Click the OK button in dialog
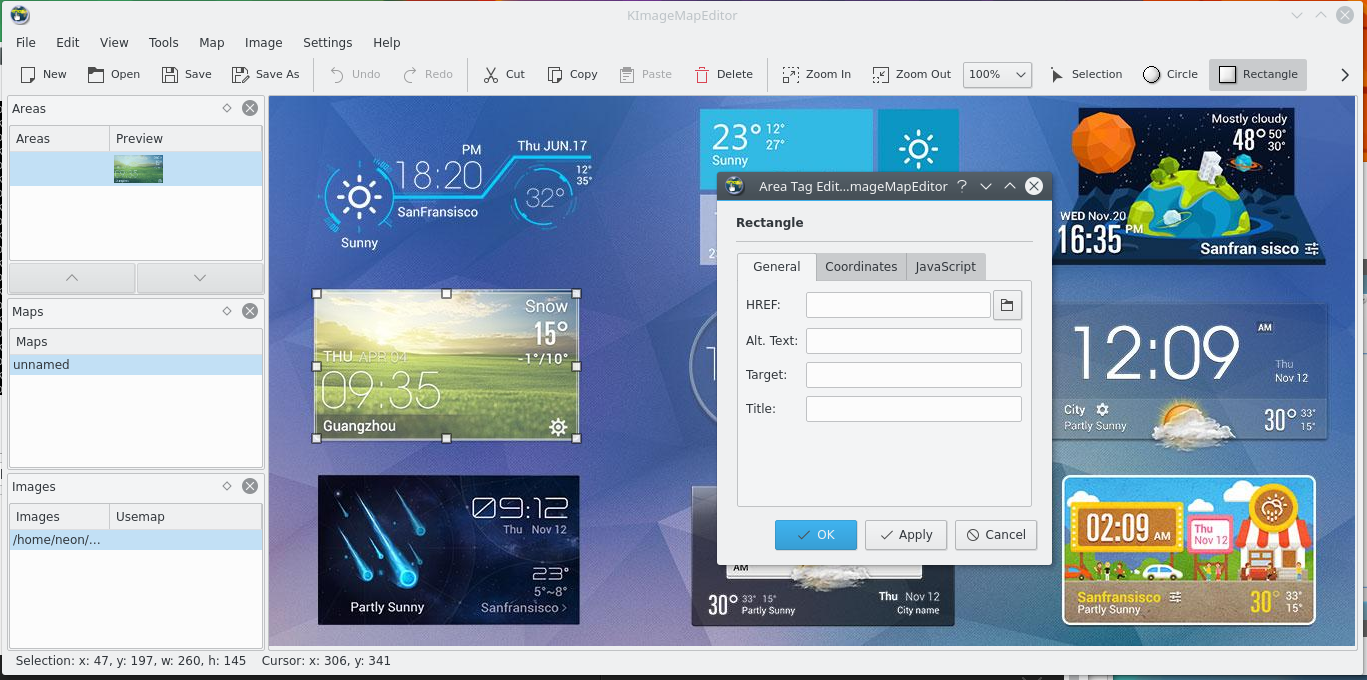The width and height of the screenshot is (1367, 680). point(815,535)
